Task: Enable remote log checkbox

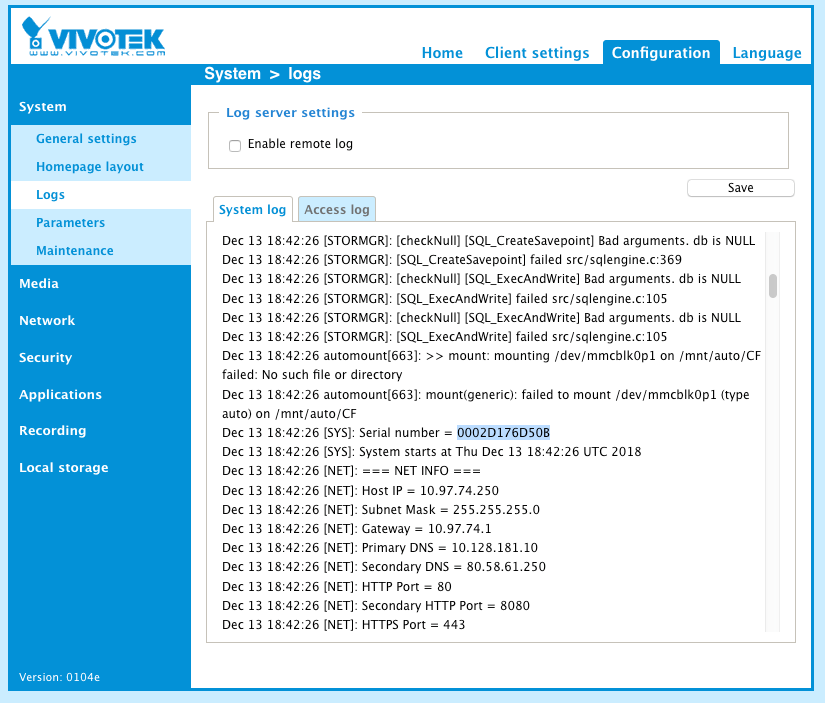Action: tap(235, 145)
